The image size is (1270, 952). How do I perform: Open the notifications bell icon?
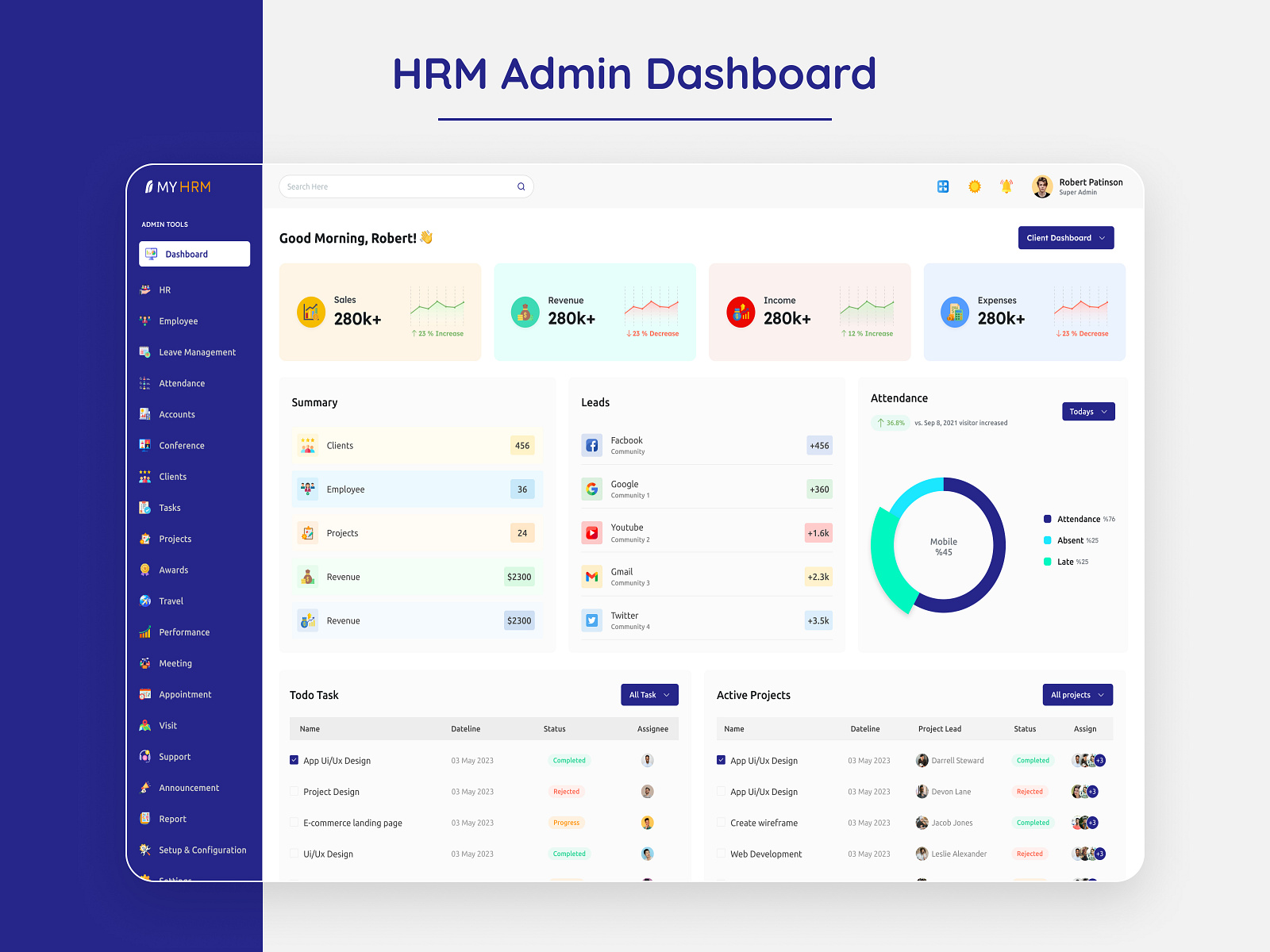(x=1006, y=186)
